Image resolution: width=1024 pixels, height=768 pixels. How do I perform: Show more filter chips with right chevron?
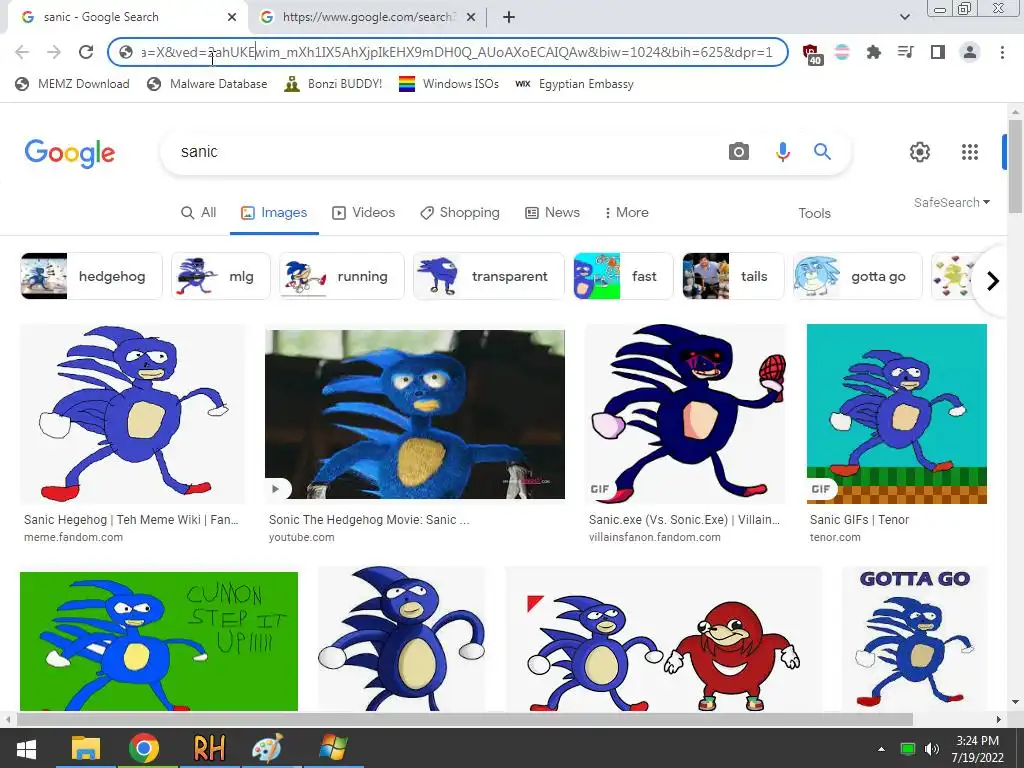[993, 281]
